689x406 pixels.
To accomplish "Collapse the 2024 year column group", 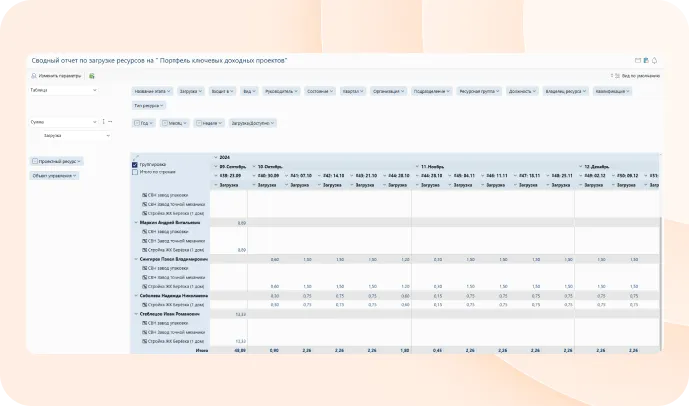I will pos(214,157).
